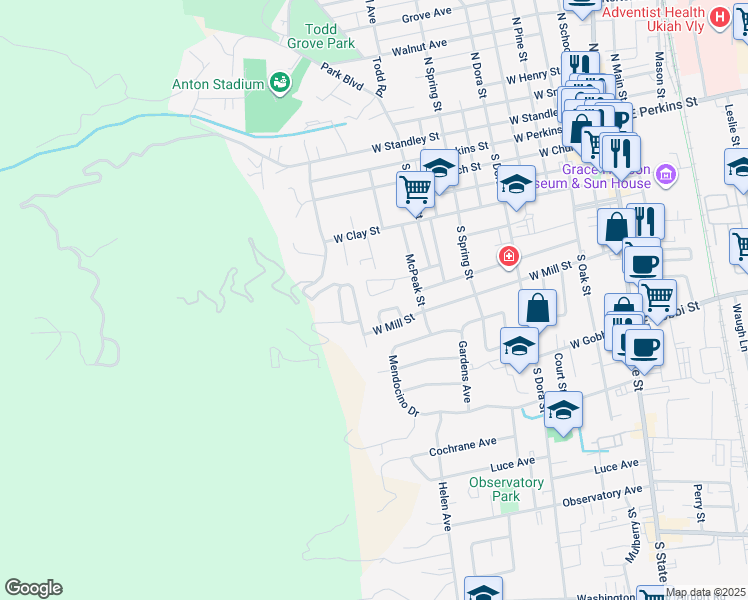Click the Cochrane Ave street label
Viewport: 748px width, 600px height.
point(463,447)
